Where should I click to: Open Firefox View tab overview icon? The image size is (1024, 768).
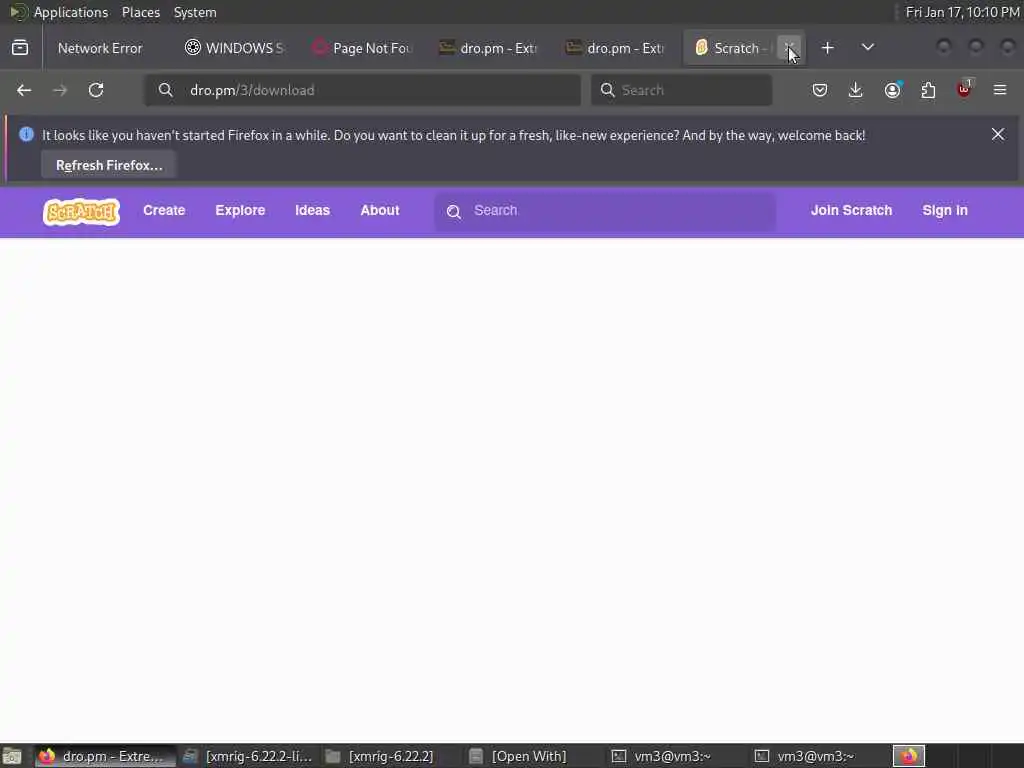(20, 48)
